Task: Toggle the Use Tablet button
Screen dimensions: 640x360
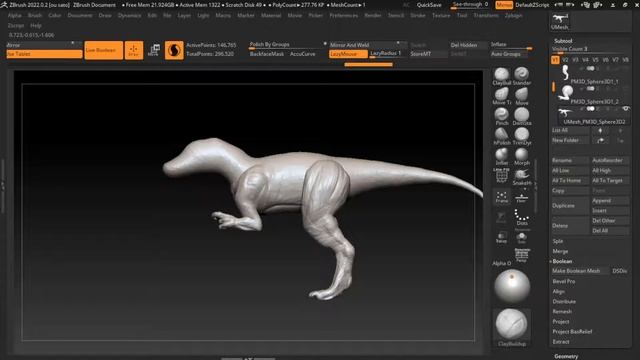Action: click(44, 54)
